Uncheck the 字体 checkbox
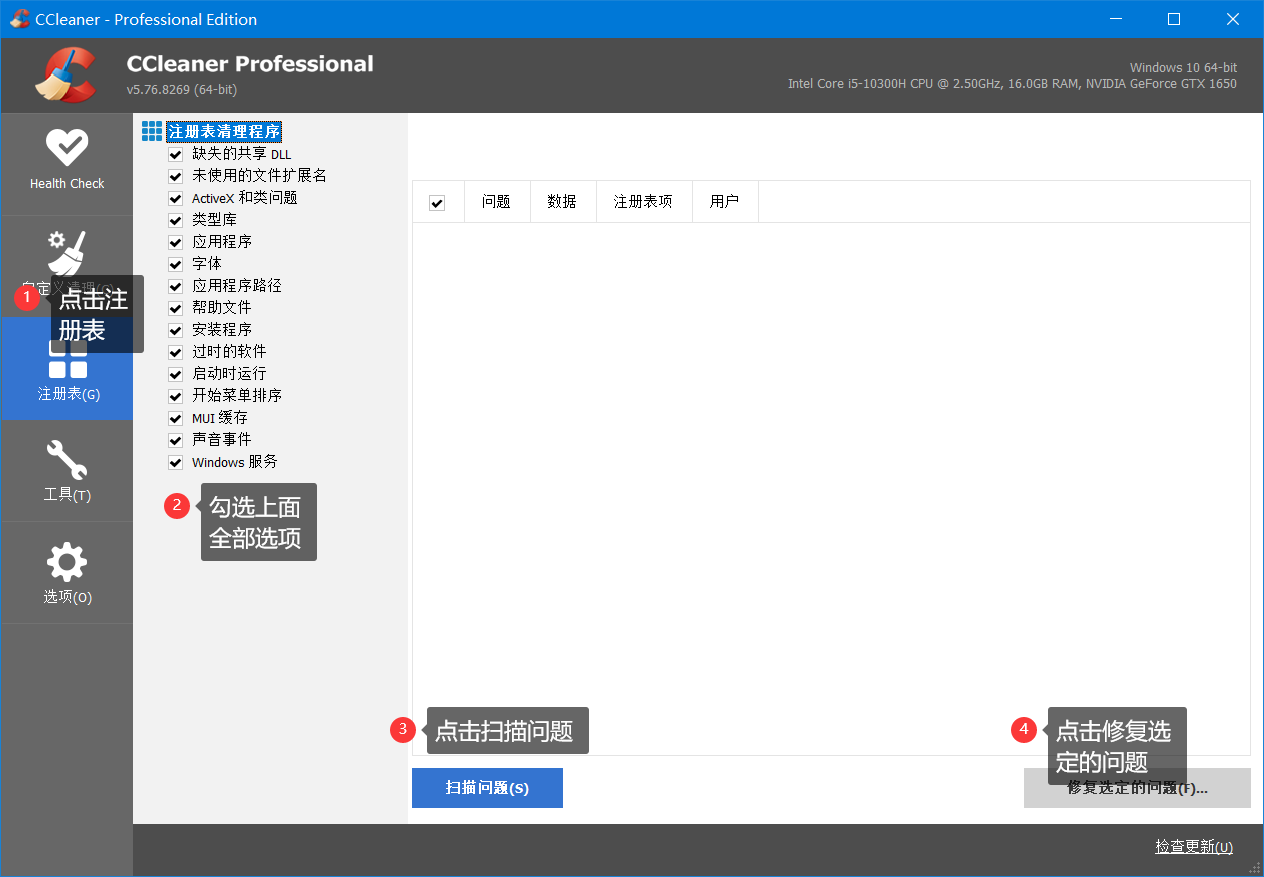 tap(176, 264)
